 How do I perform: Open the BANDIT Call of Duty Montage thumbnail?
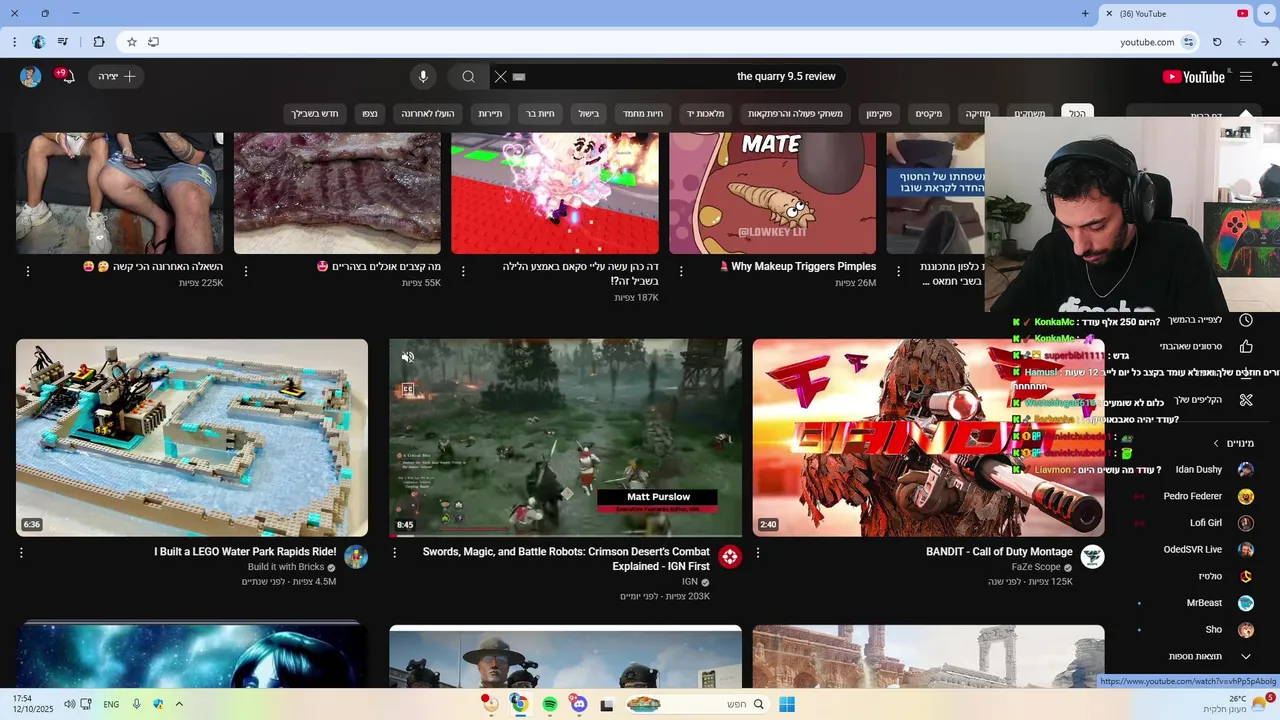[928, 438]
